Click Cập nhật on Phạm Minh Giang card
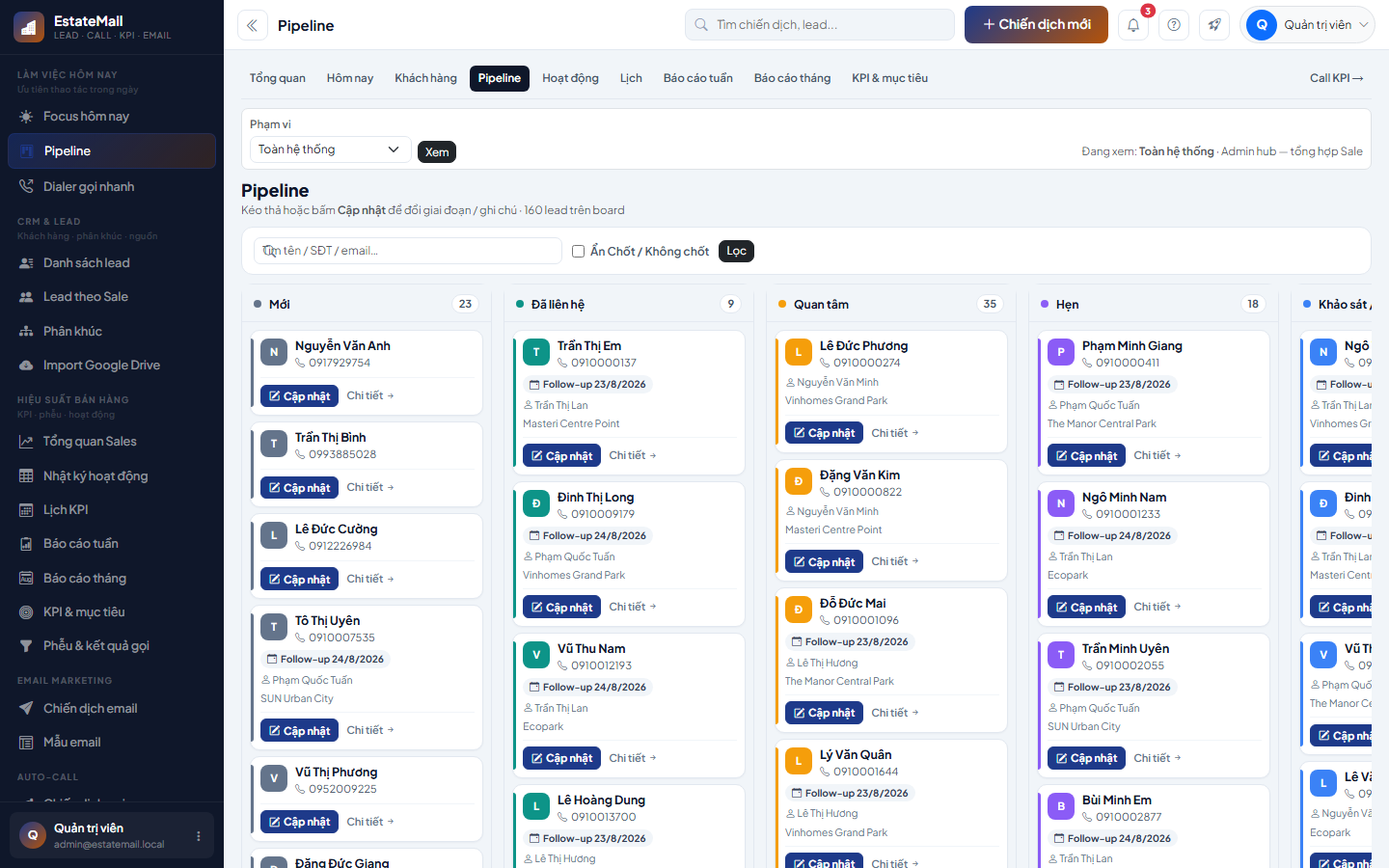Viewport: 1389px width, 868px height. 1086,456
